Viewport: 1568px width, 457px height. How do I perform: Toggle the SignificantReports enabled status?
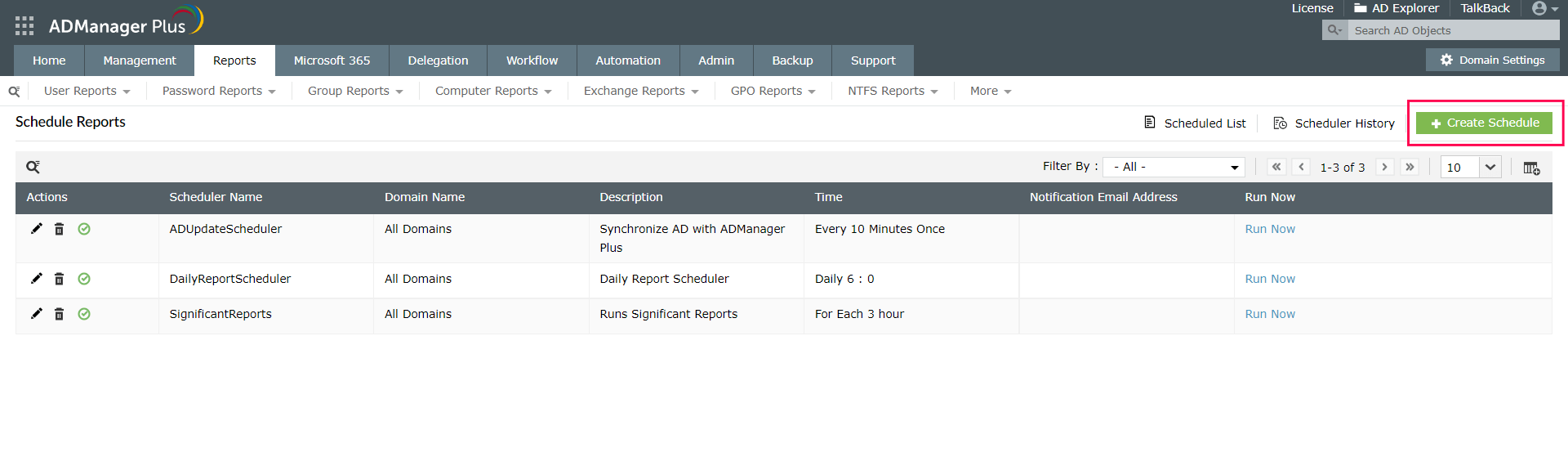tap(84, 314)
